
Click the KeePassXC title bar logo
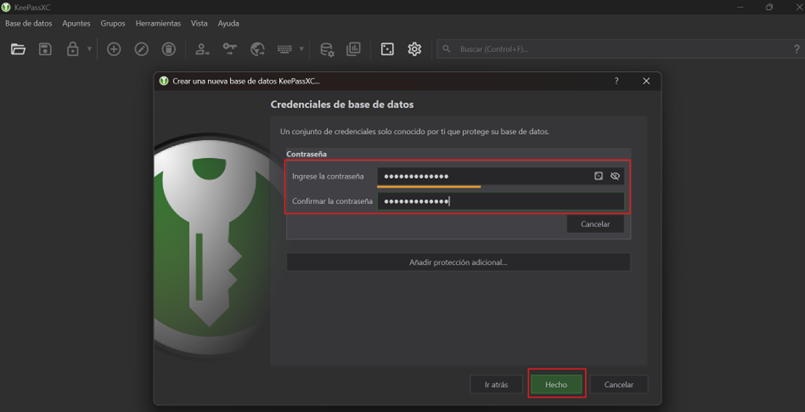pyautogui.click(x=6, y=7)
